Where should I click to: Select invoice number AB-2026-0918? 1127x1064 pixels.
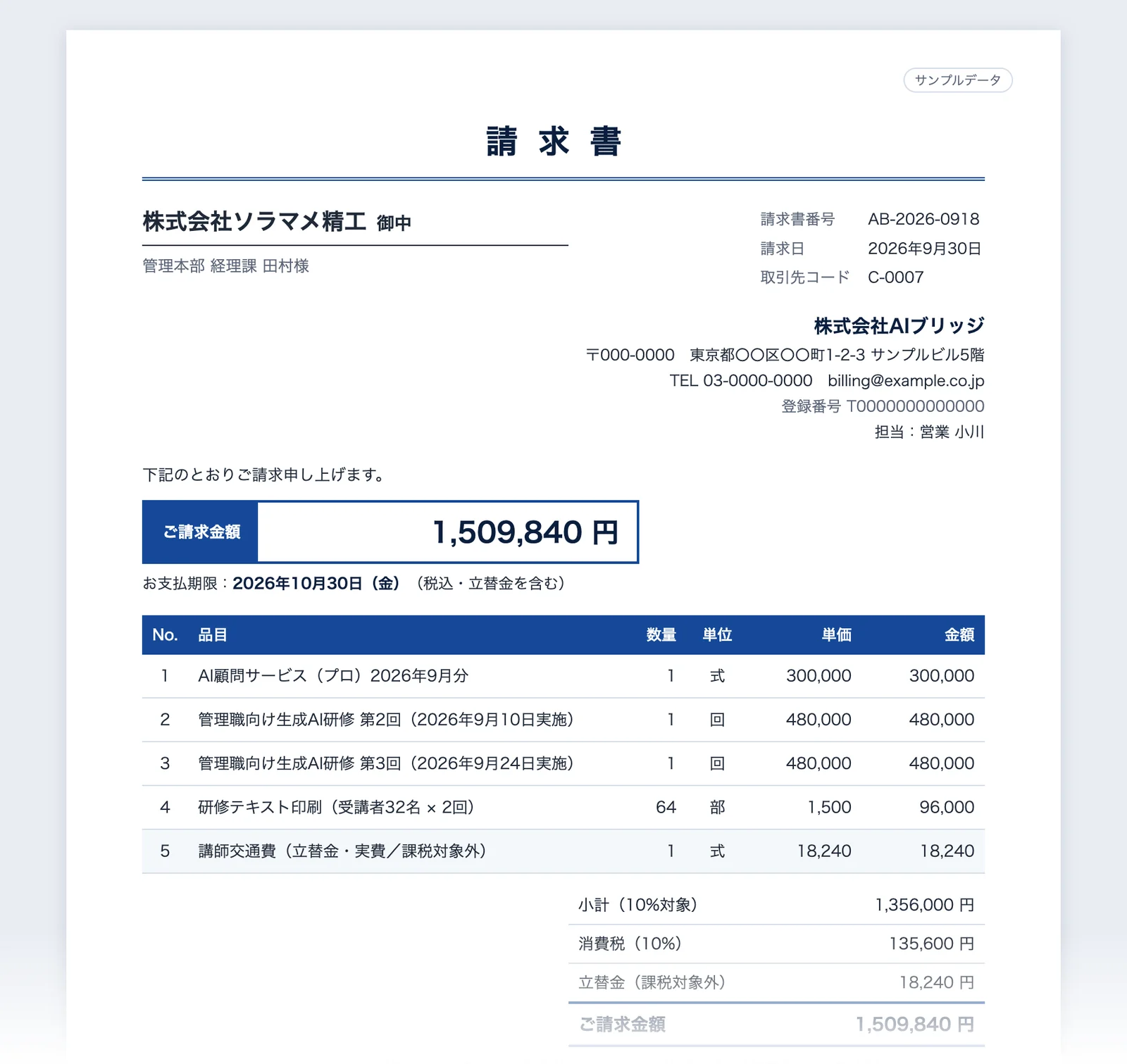coord(923,219)
